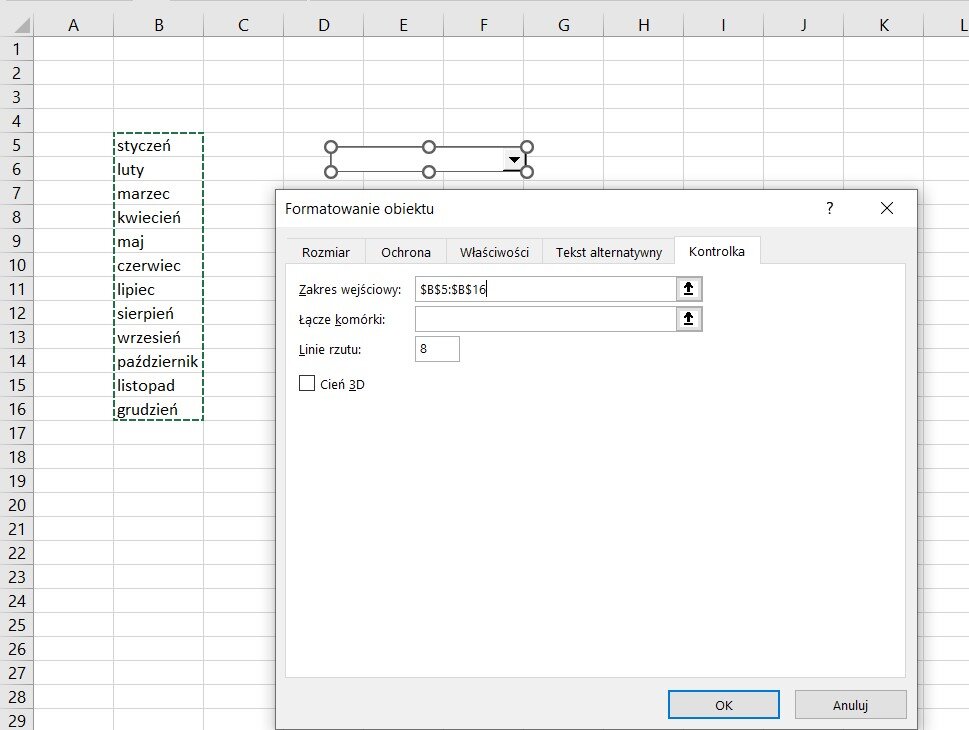The height and width of the screenshot is (730, 969).
Task: Select row 2 by its header
Action: click(17, 73)
